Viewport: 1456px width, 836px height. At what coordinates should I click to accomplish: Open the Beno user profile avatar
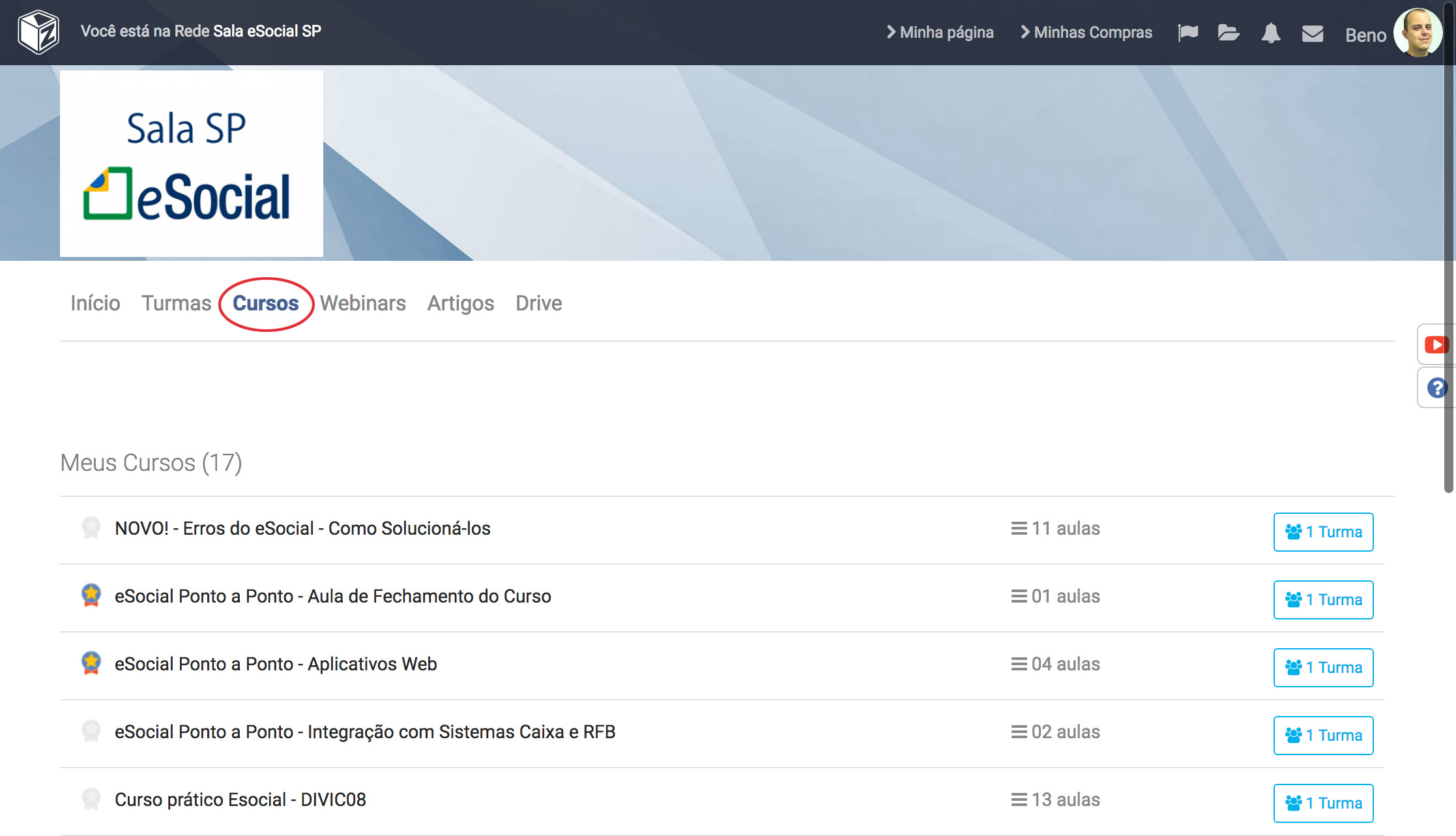coord(1416,33)
